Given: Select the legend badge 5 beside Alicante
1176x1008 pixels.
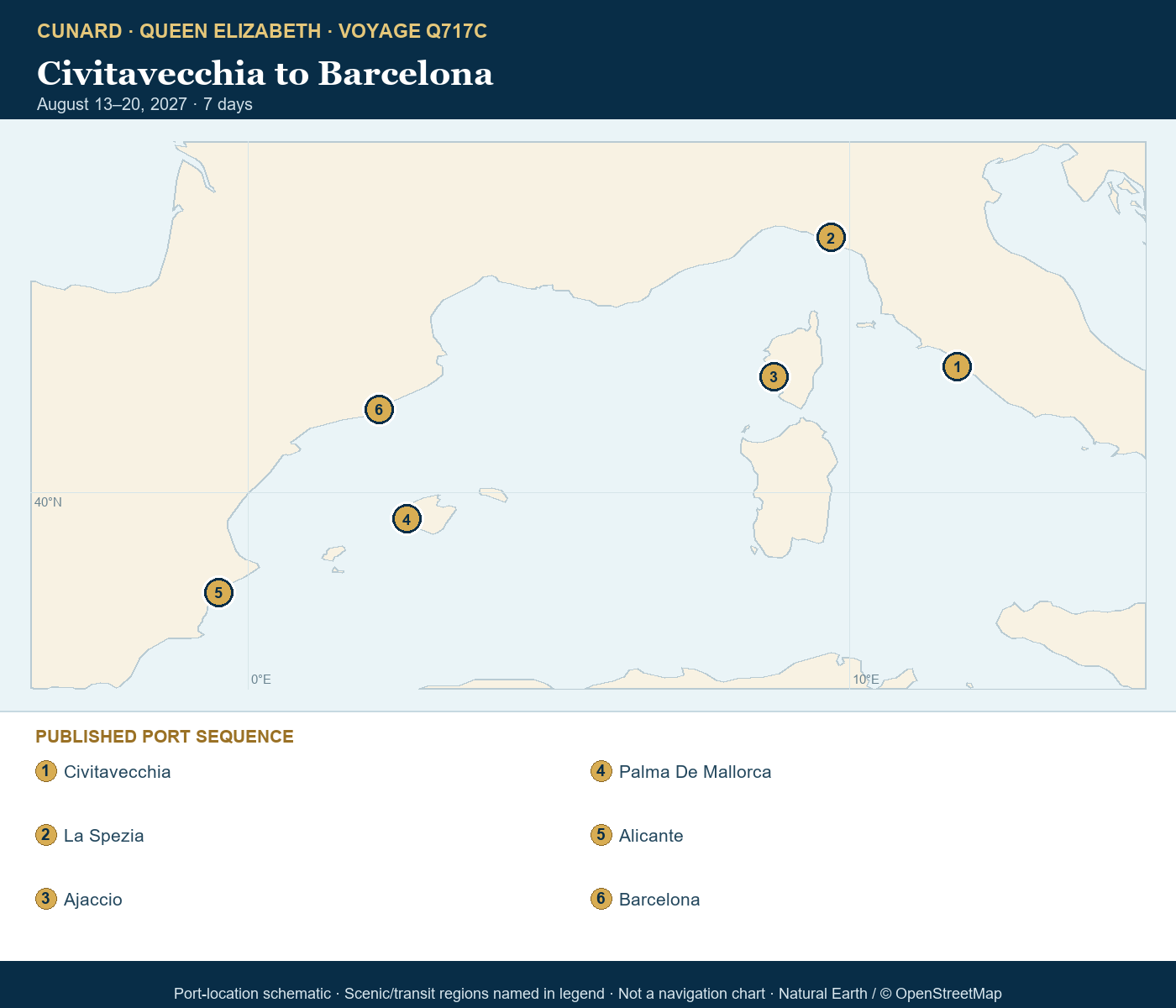Looking at the screenshot, I should [x=601, y=835].
